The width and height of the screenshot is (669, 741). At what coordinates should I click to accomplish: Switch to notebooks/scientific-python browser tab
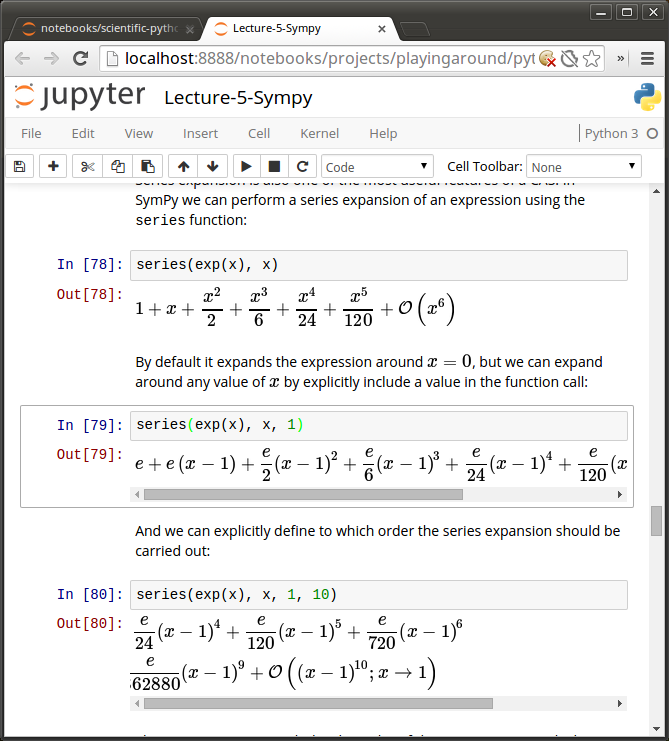tap(106, 29)
